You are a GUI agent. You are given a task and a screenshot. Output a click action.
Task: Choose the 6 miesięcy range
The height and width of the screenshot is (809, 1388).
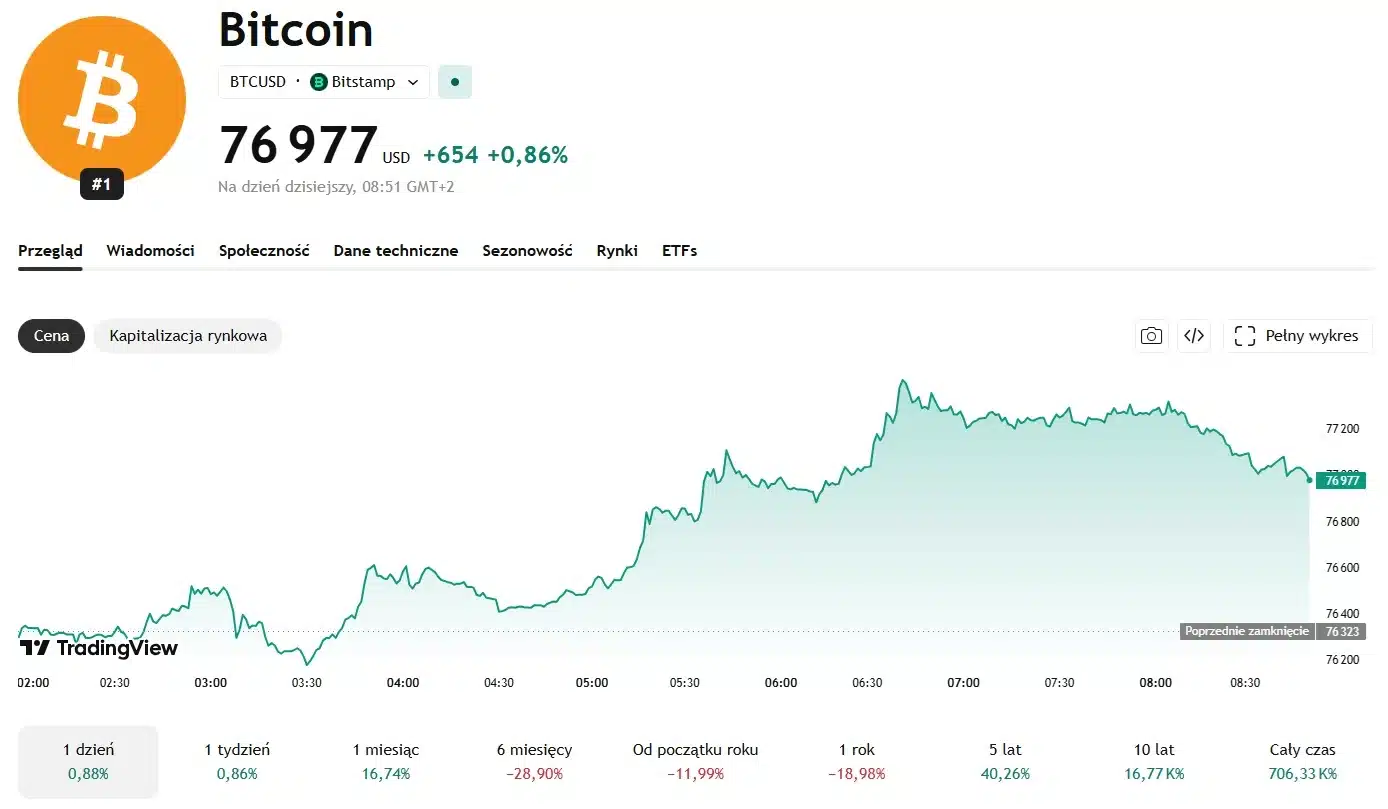[534, 761]
